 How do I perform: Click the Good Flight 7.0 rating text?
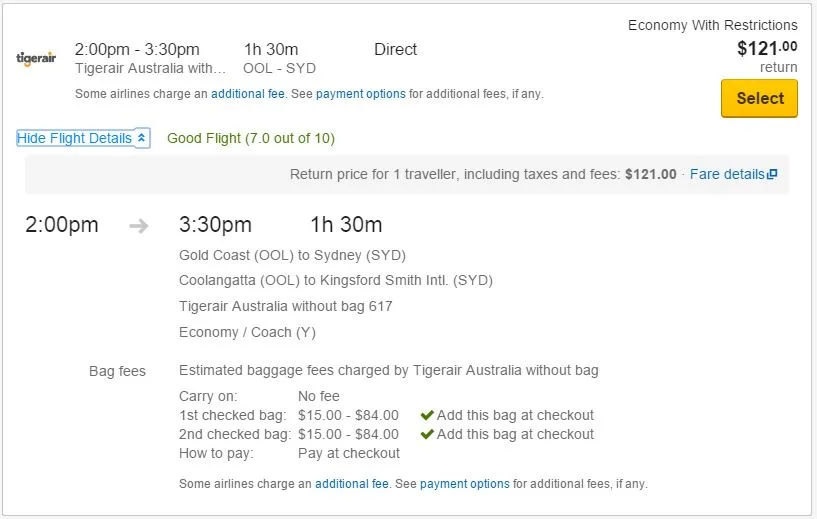[251, 138]
